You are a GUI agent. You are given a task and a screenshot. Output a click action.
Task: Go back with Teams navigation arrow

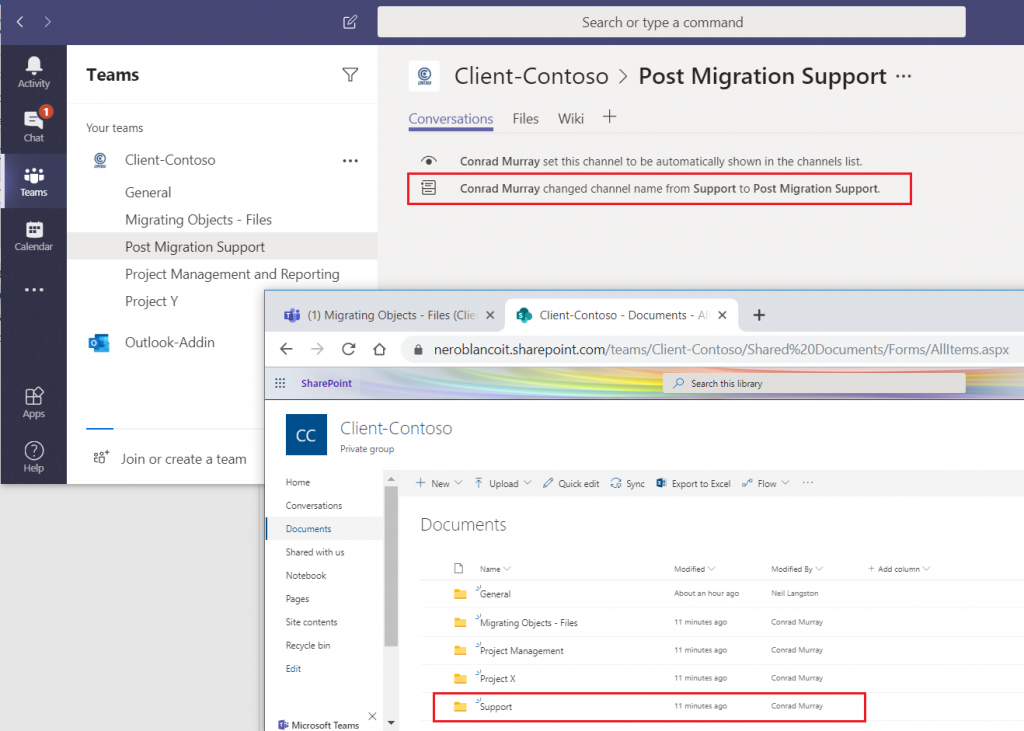click(20, 22)
